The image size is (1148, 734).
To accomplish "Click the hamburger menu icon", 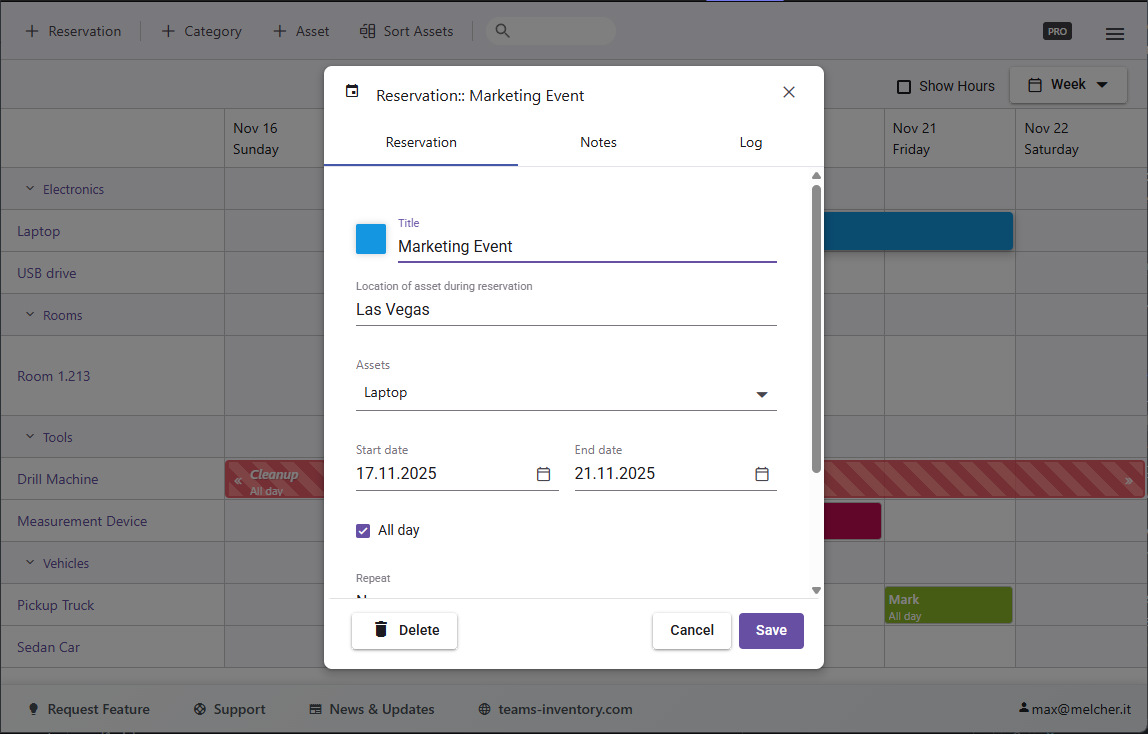I will point(1115,33).
